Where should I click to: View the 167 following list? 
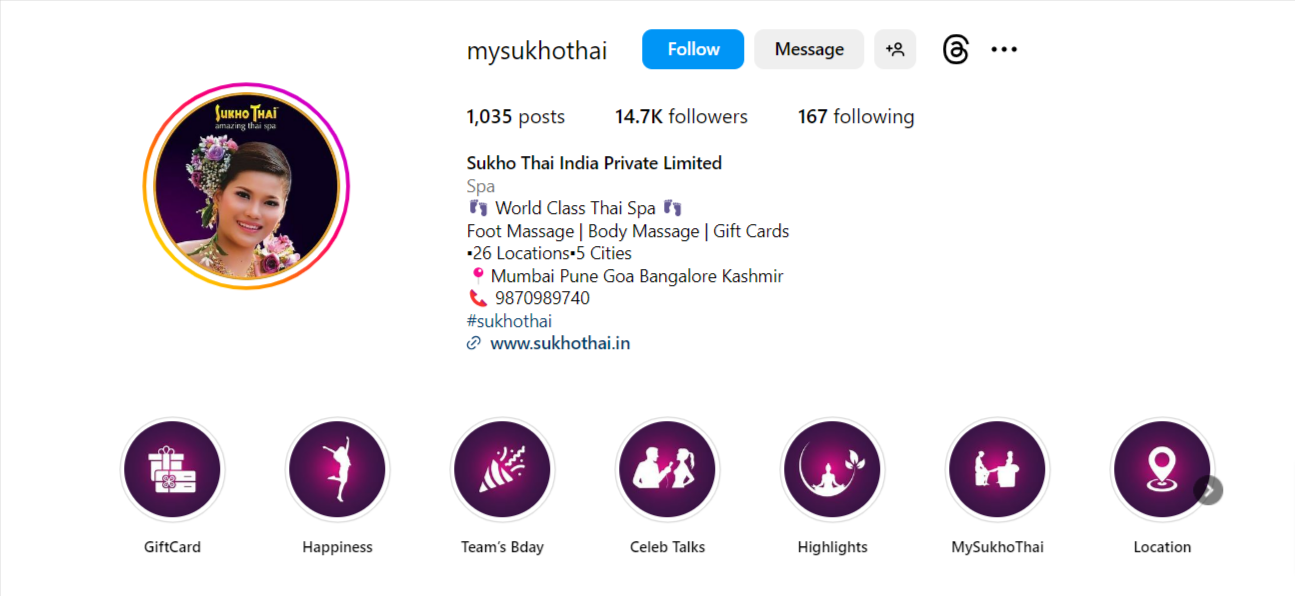[856, 117]
